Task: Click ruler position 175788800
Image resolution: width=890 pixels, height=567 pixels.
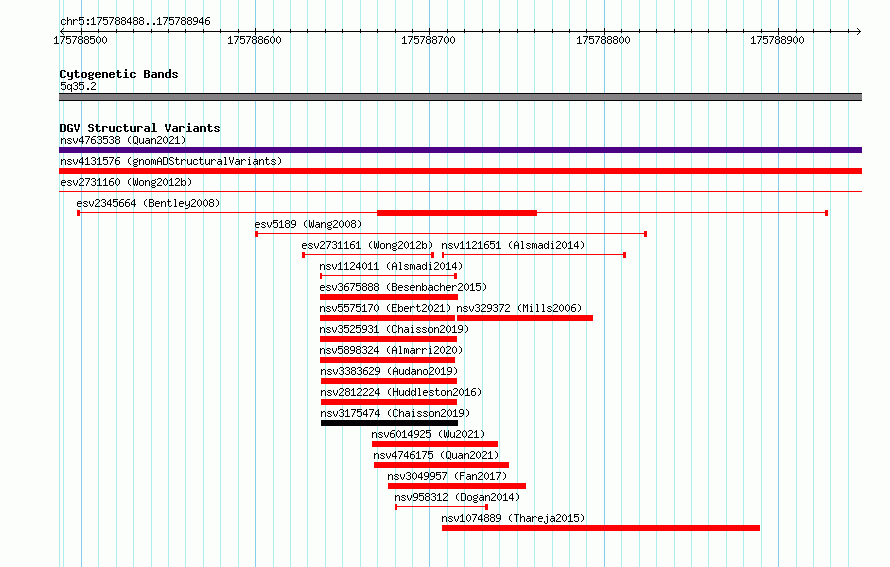Action: 603,40
